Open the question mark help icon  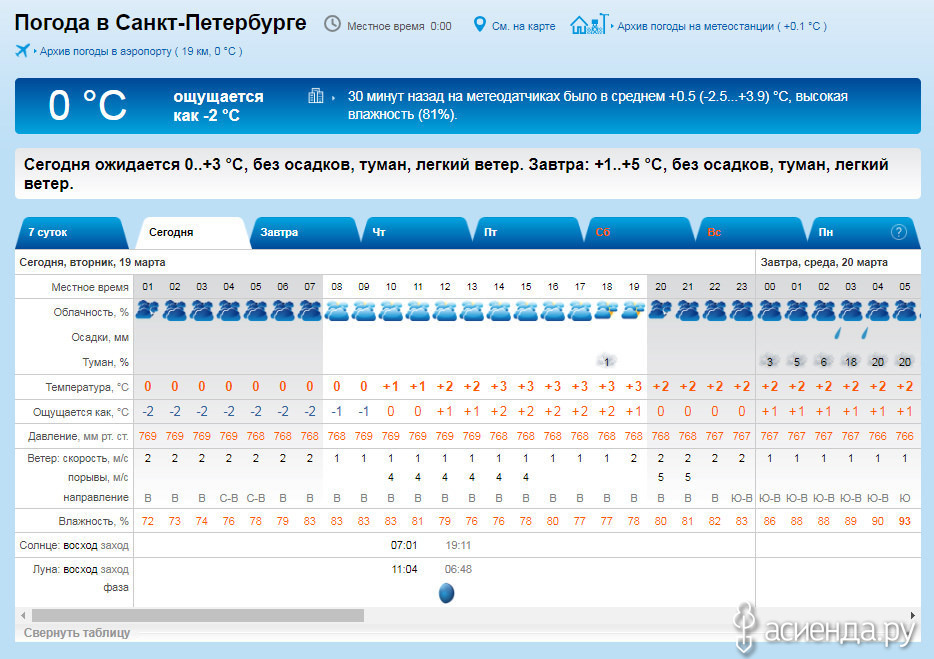click(x=898, y=232)
